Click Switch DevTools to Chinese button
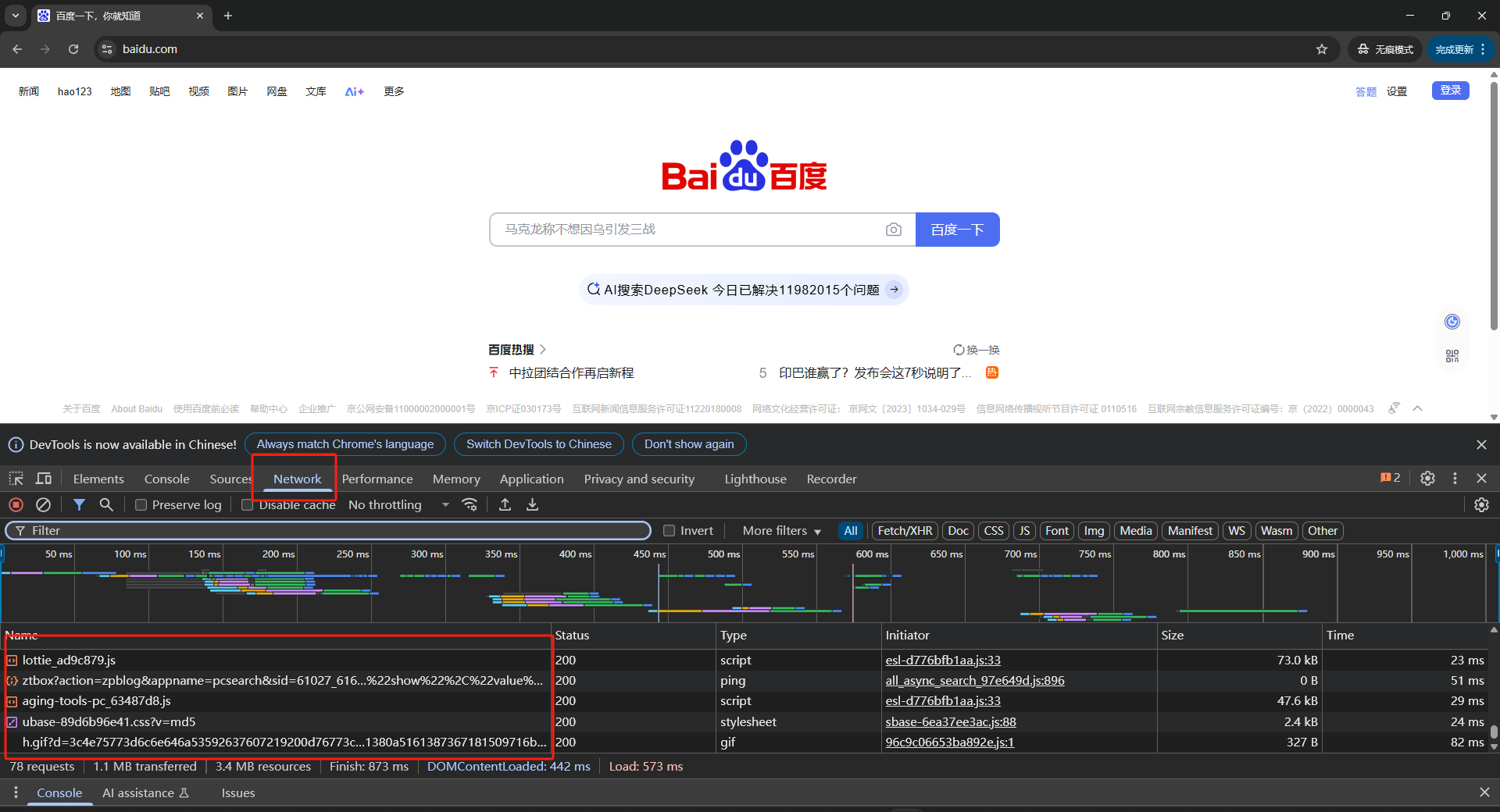The height and width of the screenshot is (812, 1500). click(x=539, y=444)
